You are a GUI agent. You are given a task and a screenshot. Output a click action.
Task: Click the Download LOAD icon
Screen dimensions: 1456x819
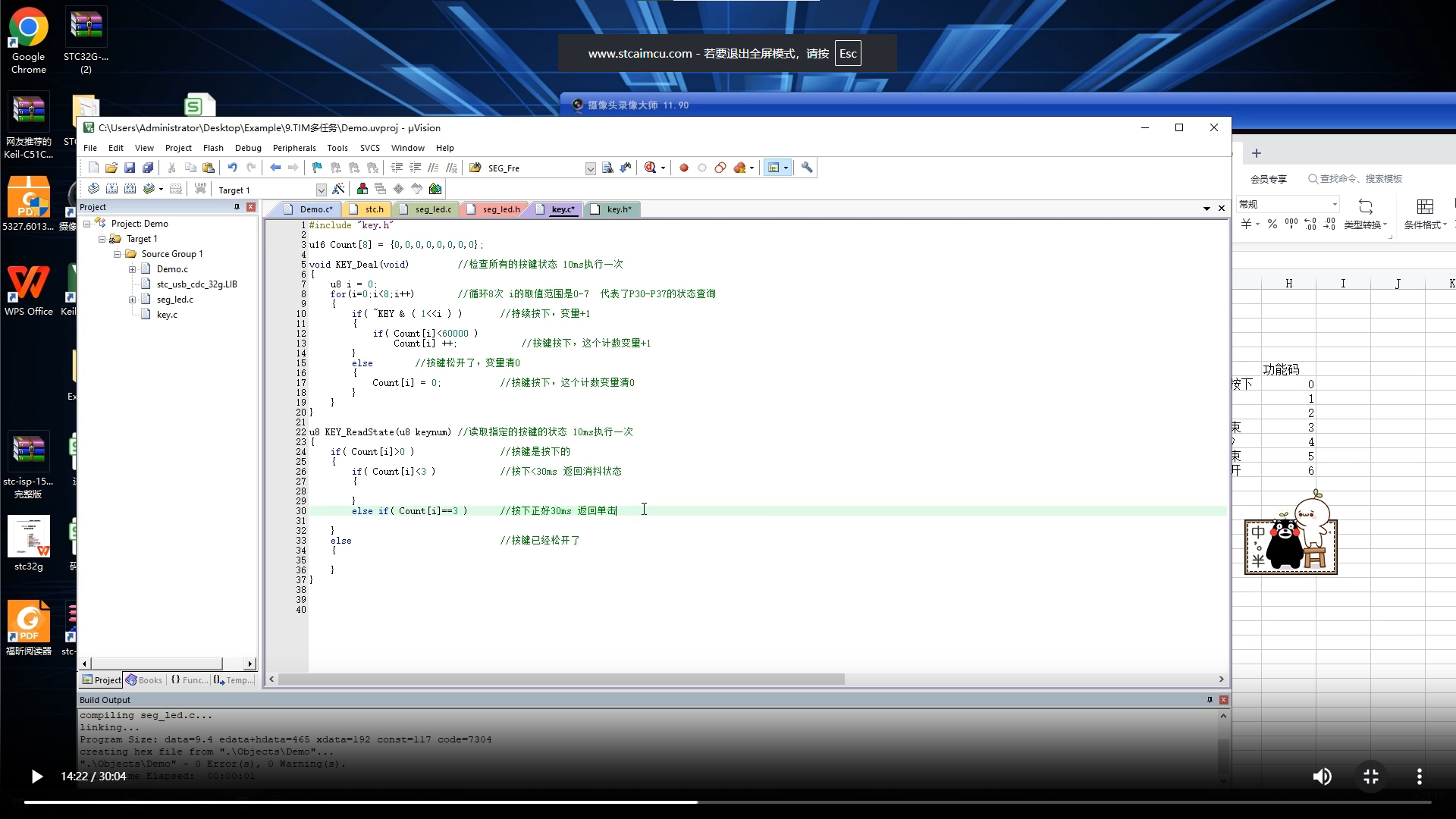point(200,189)
